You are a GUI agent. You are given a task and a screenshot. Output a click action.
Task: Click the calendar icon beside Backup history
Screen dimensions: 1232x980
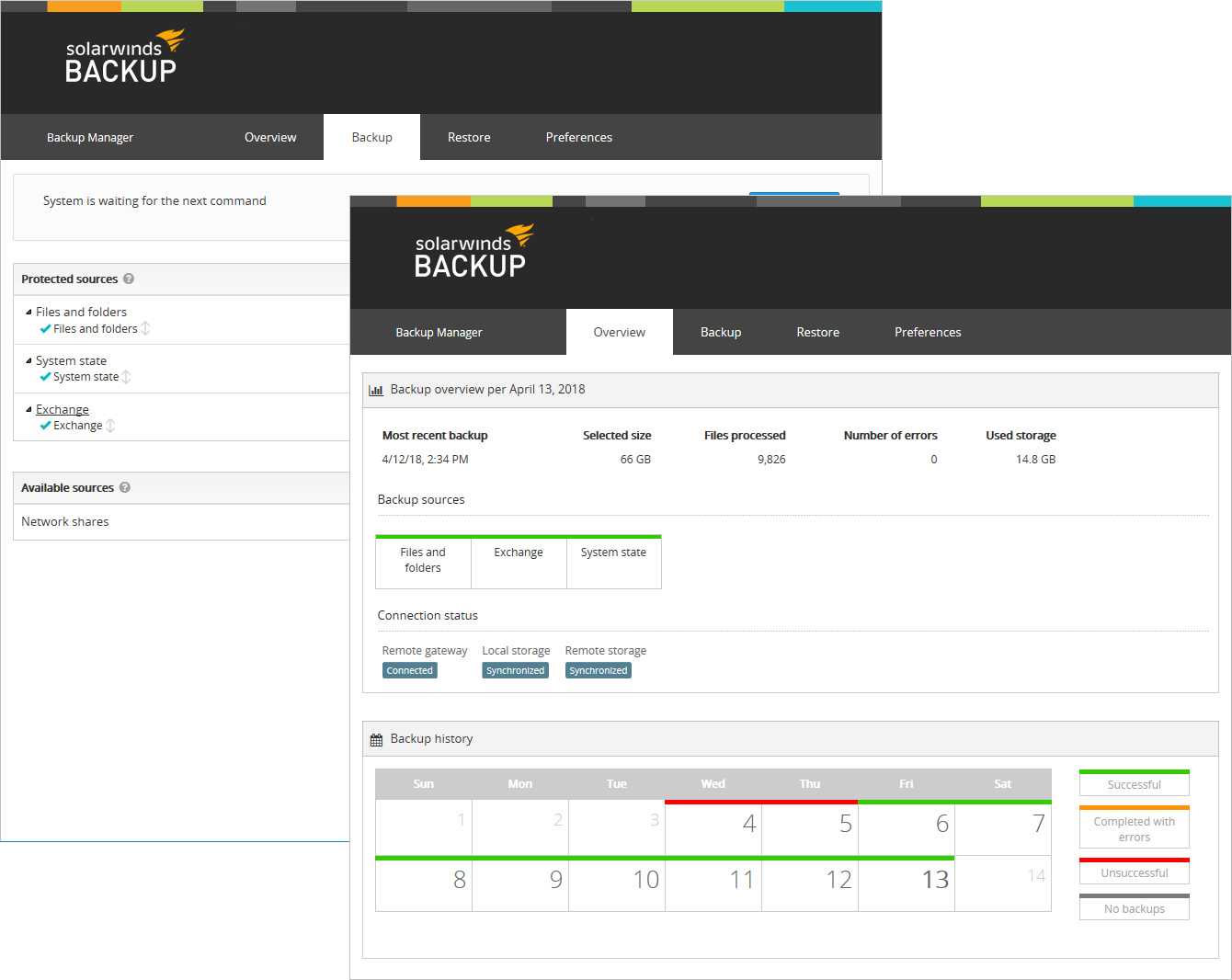coord(376,739)
